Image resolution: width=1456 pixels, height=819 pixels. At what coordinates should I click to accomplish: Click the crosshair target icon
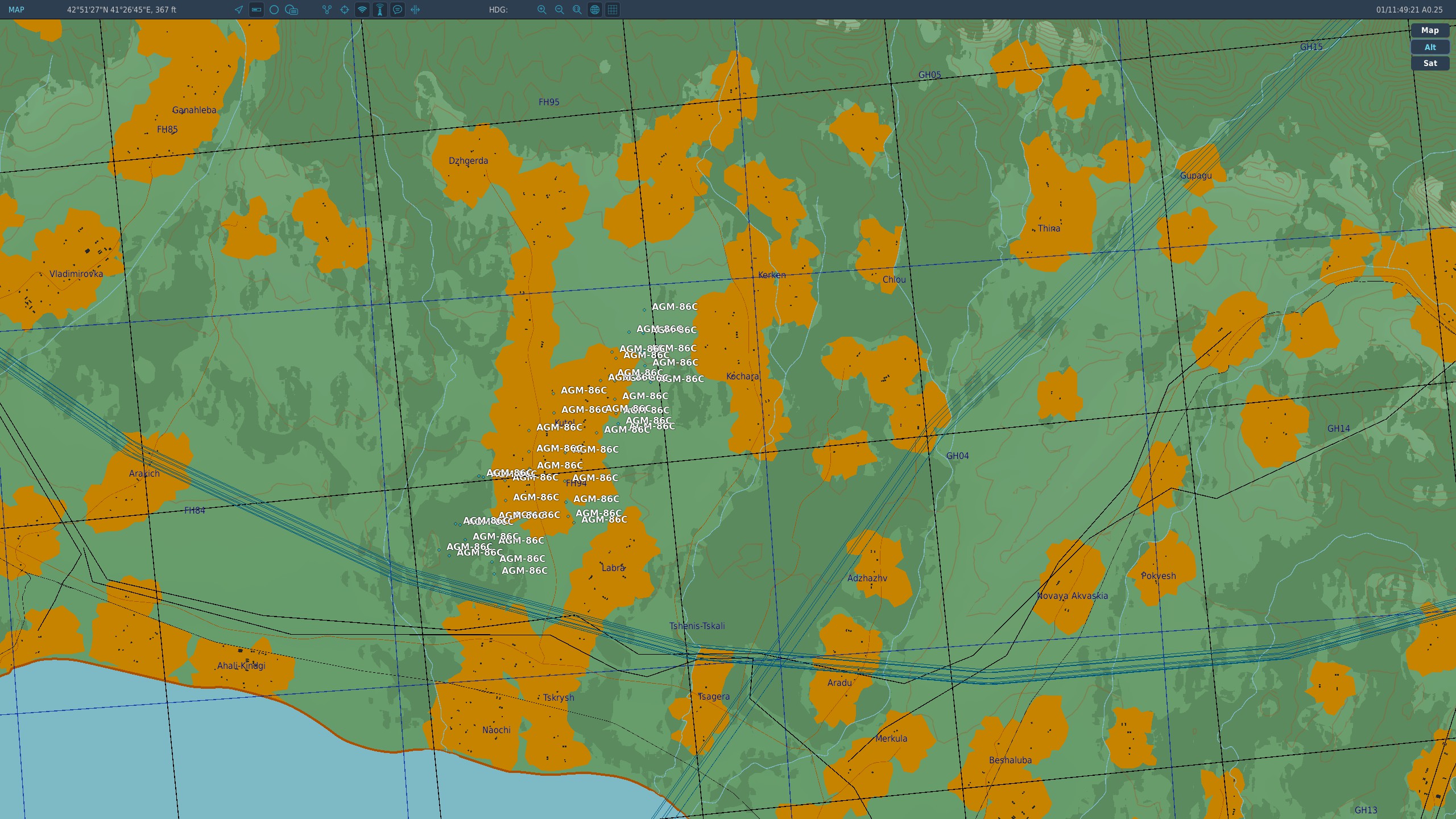(x=345, y=10)
